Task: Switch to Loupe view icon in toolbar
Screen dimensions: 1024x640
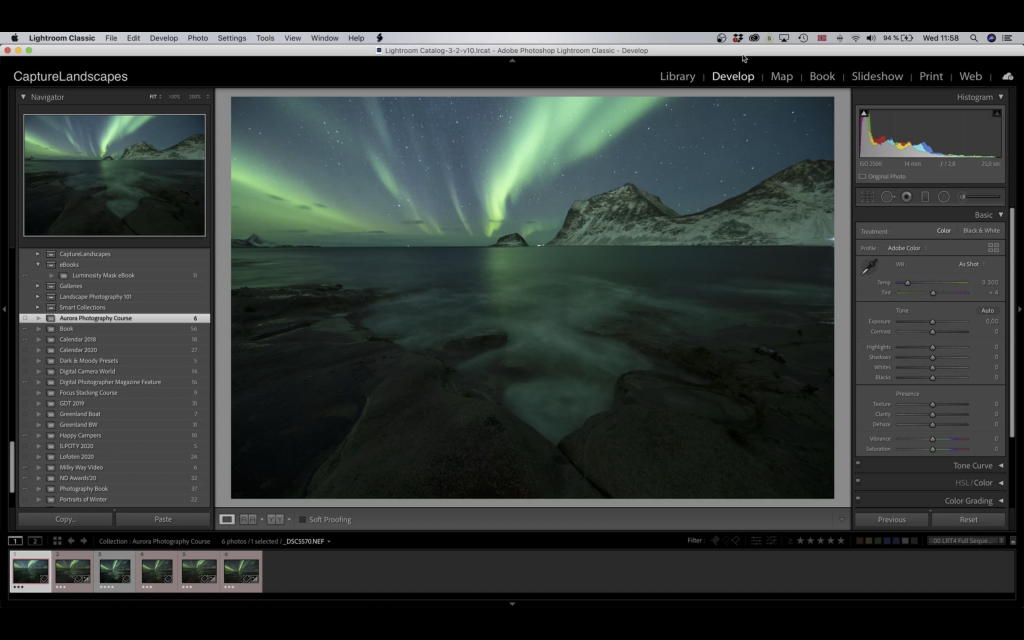Action: pos(227,519)
